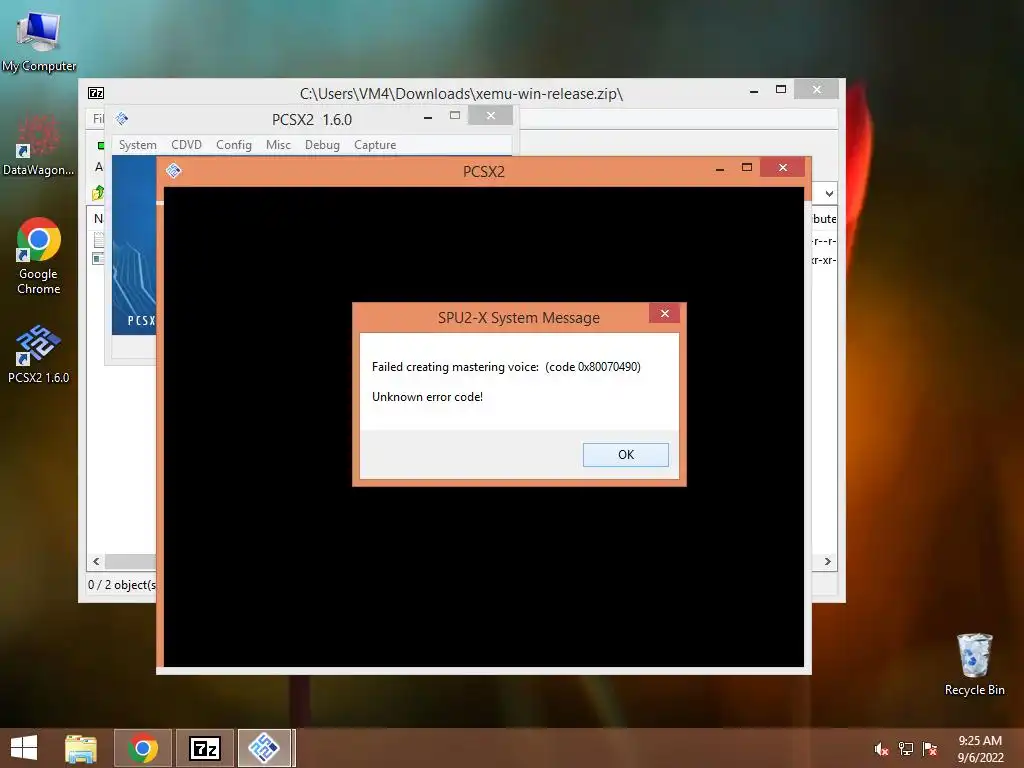Click the PCSX2 game window title icon
This screenshot has width=1024, height=768.
(x=173, y=171)
